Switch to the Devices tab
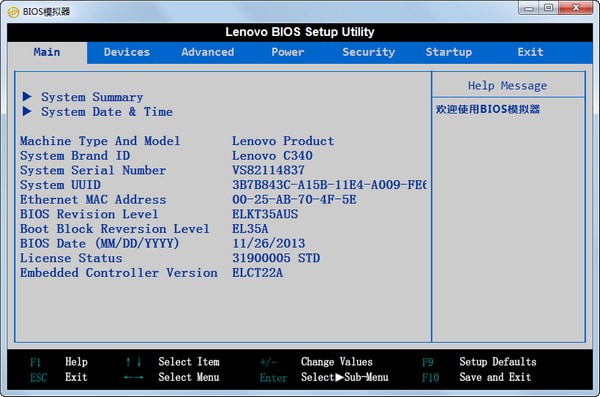 [127, 52]
